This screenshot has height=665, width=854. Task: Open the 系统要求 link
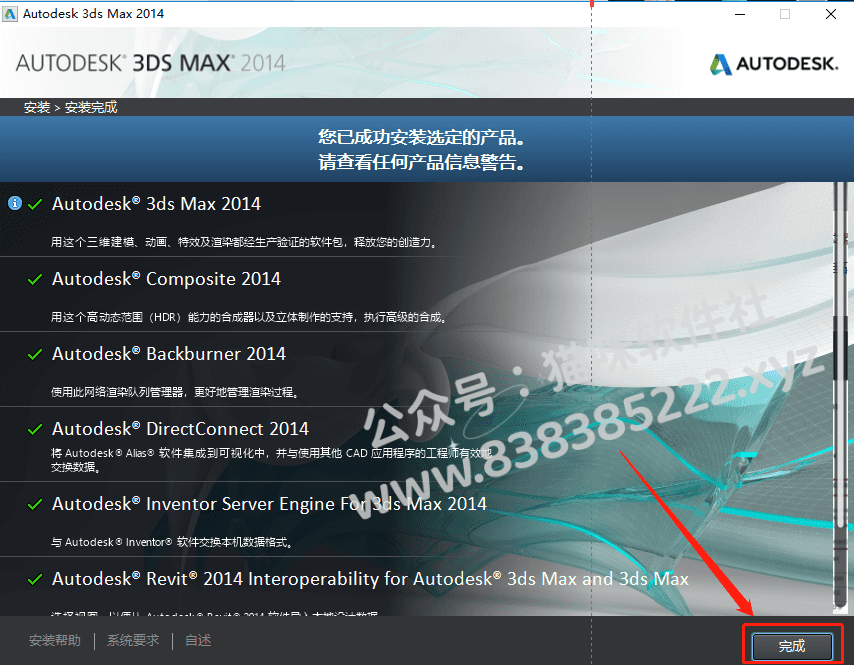pyautogui.click(x=133, y=640)
